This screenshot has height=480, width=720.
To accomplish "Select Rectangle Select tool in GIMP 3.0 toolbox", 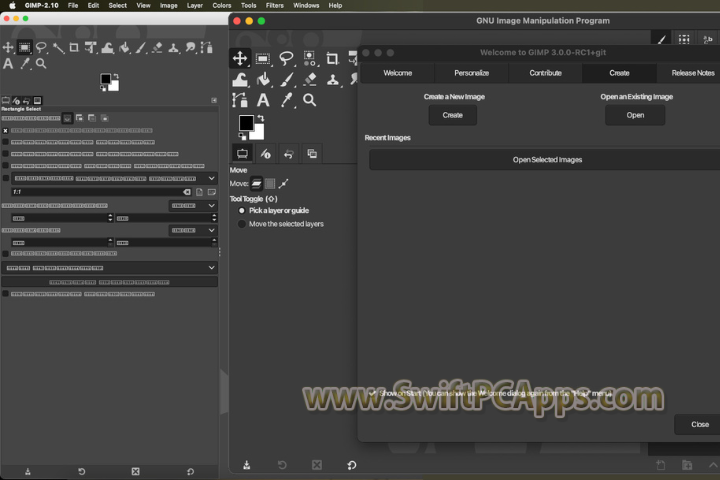I will [263, 58].
